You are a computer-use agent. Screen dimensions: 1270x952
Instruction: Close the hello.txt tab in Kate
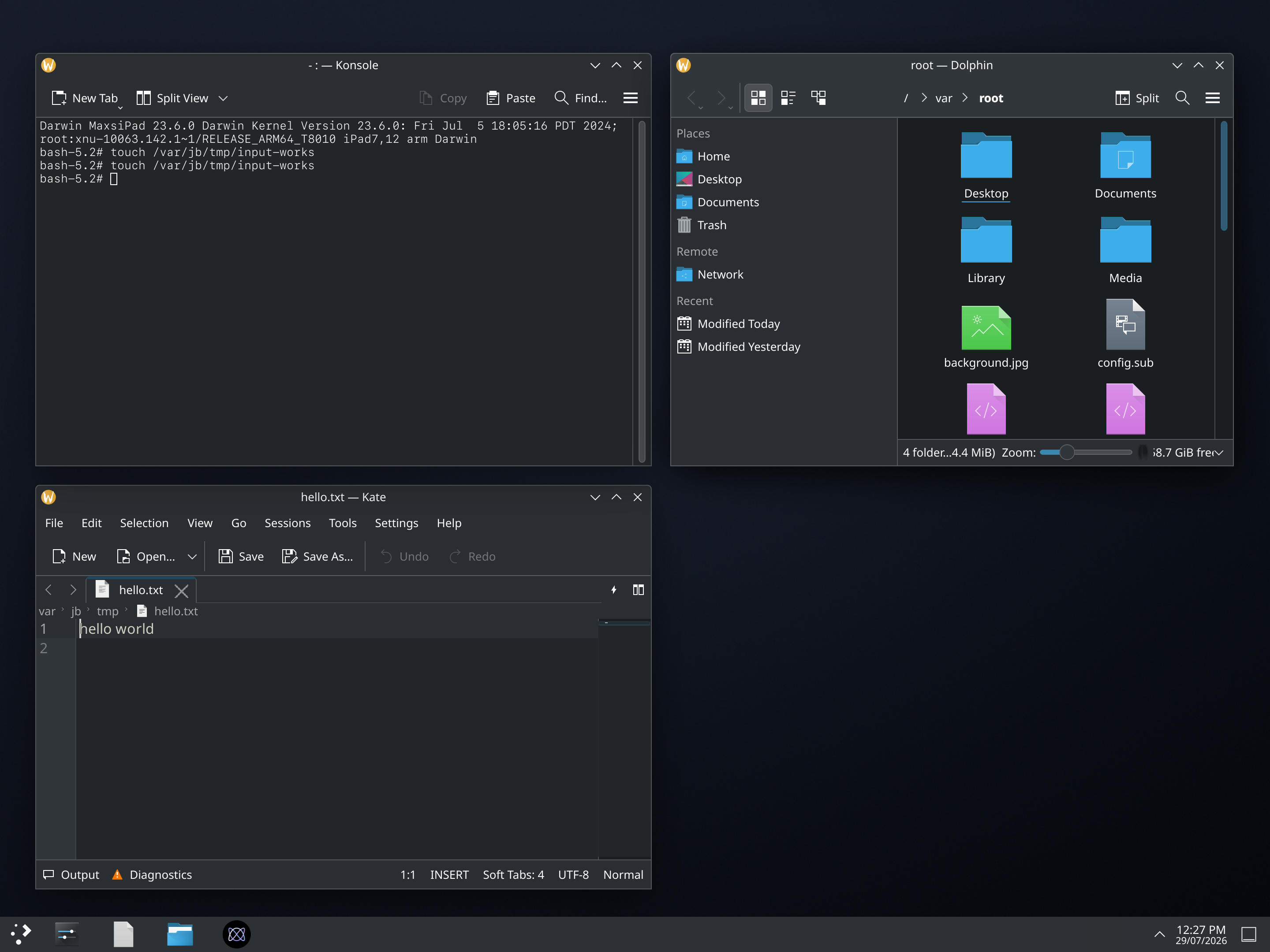[x=181, y=591]
